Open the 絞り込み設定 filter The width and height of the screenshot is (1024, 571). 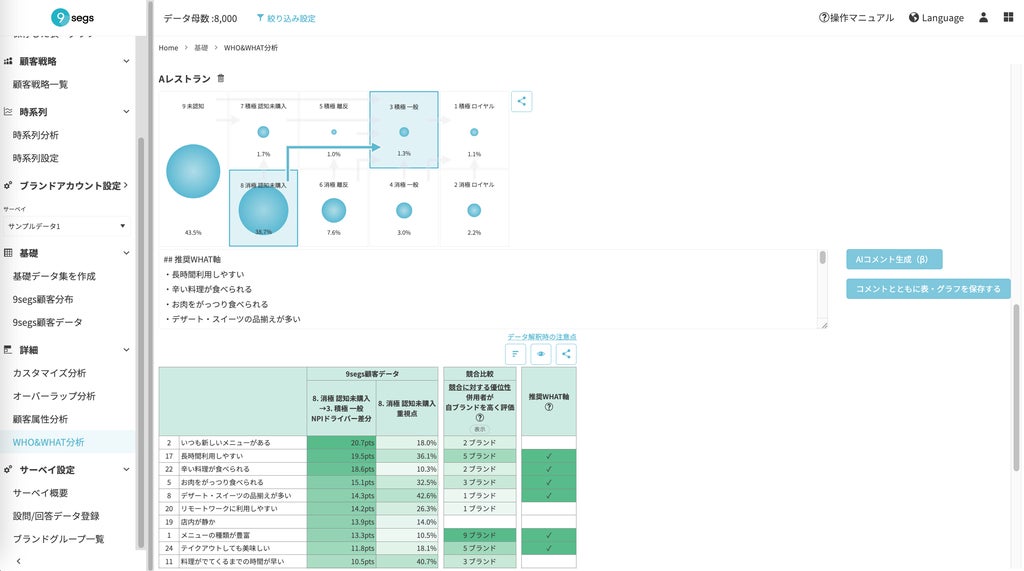tap(286, 18)
